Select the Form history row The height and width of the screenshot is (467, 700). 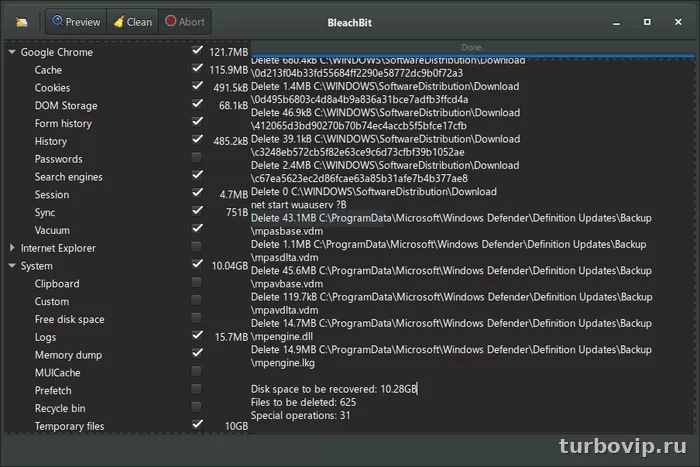(63, 124)
